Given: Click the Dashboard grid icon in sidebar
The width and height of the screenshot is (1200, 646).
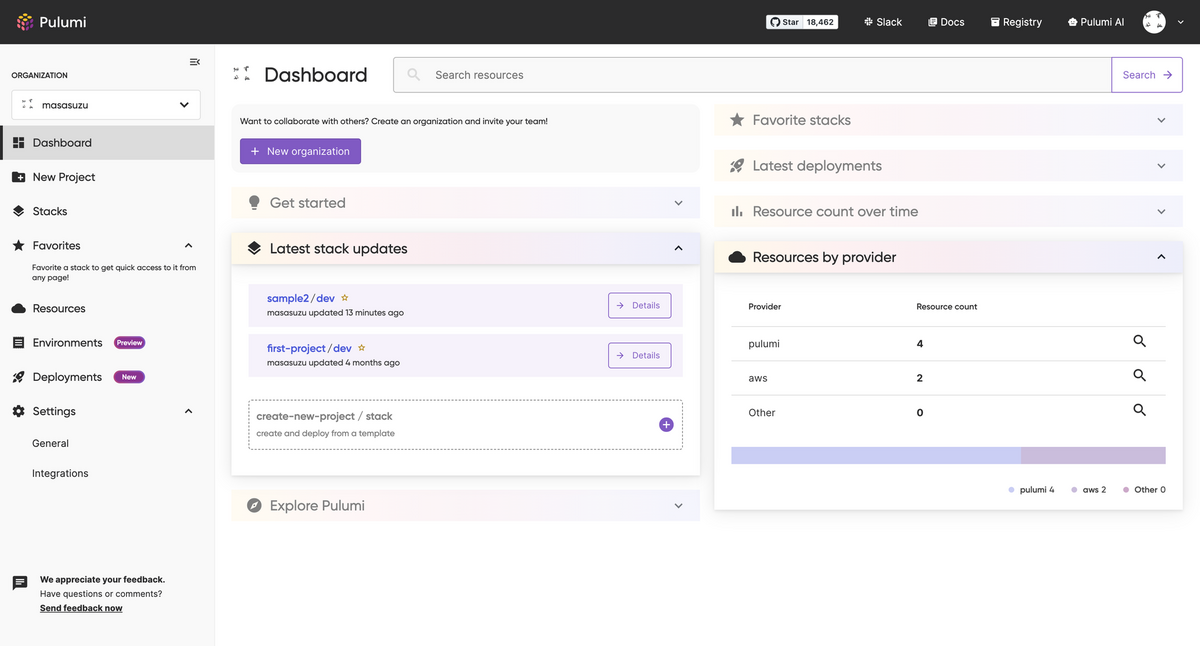Looking at the screenshot, I should click(x=18, y=143).
